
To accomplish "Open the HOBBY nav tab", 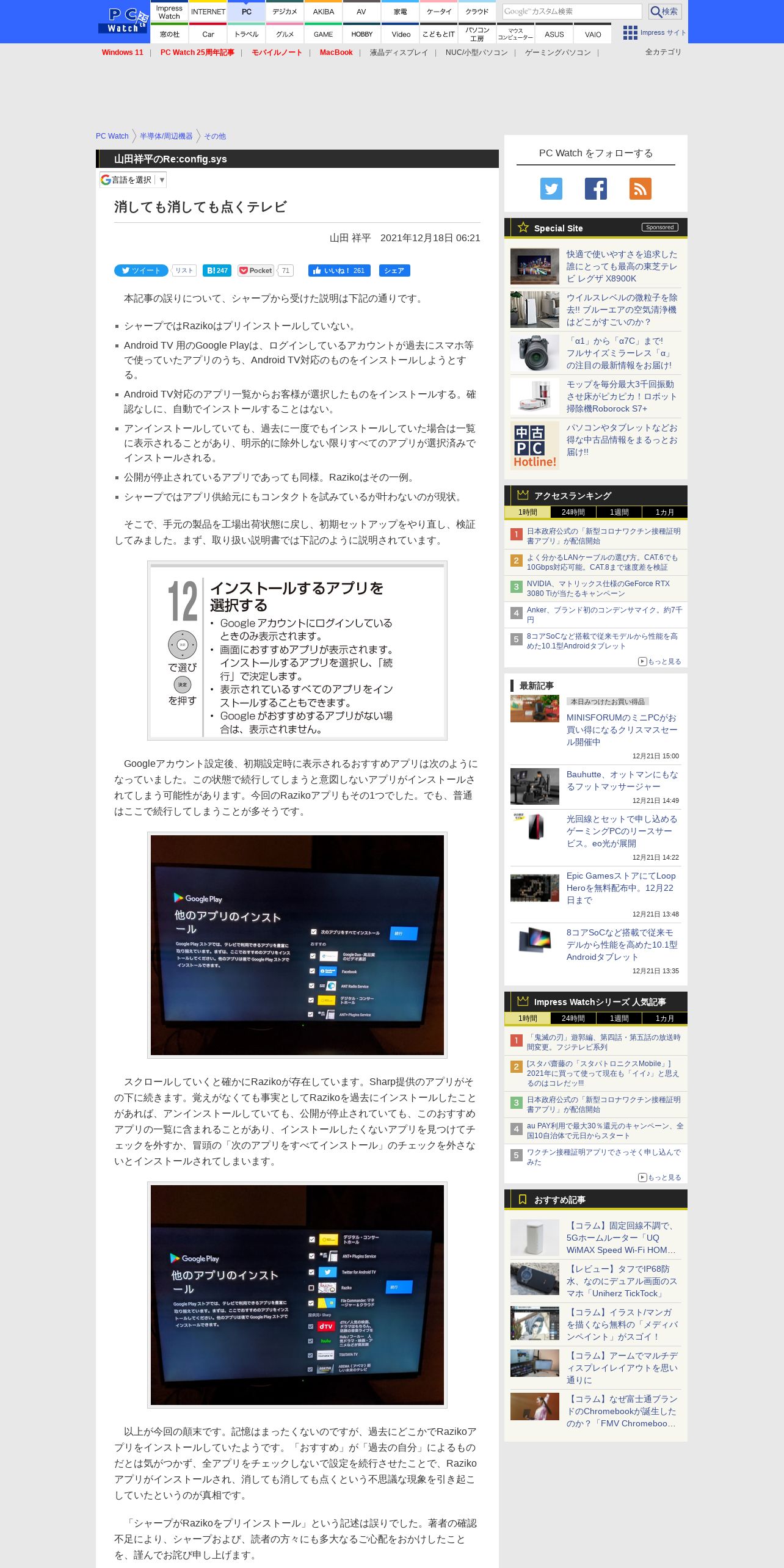I will [x=361, y=34].
